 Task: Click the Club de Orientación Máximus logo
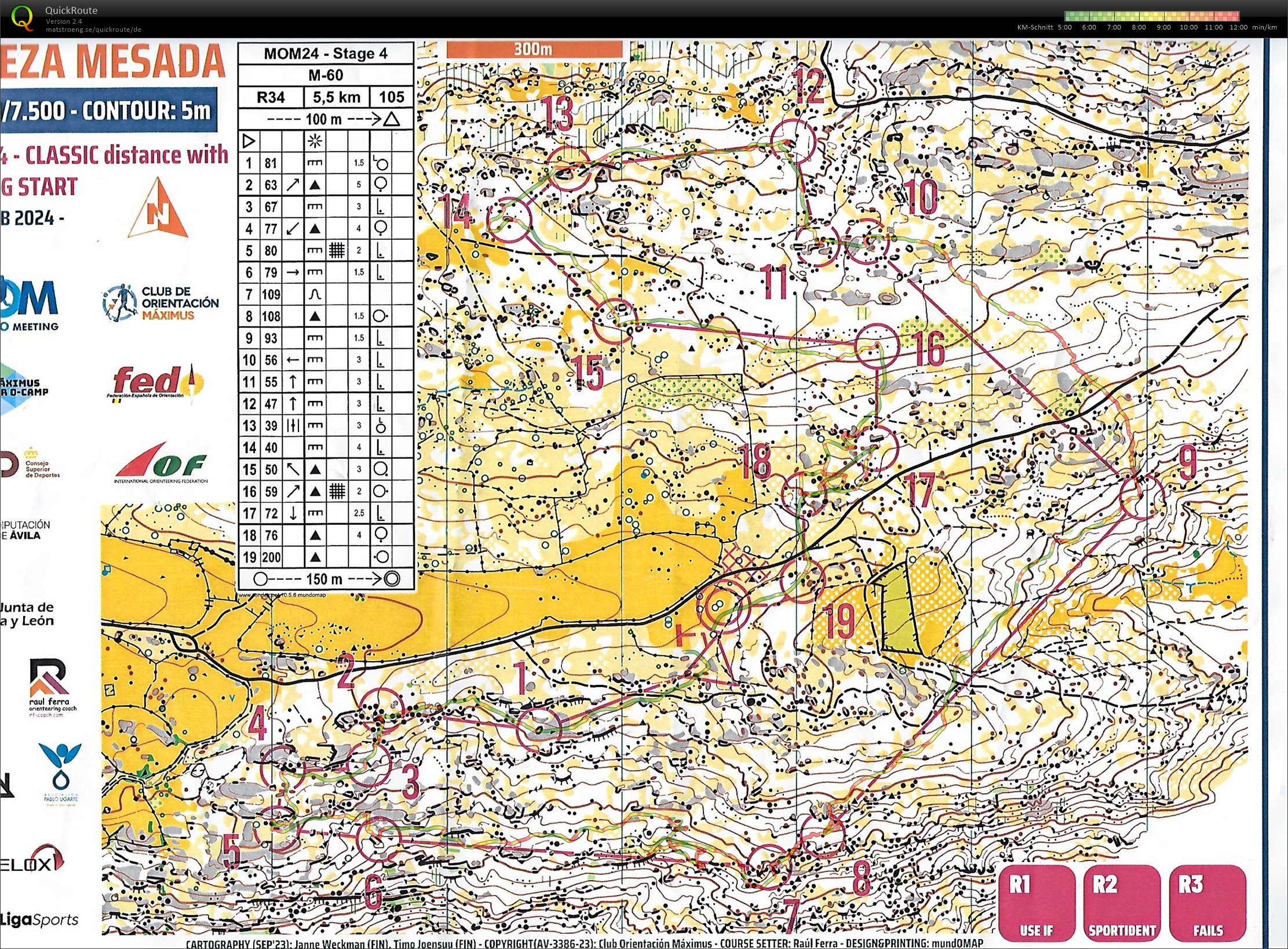coord(161,303)
